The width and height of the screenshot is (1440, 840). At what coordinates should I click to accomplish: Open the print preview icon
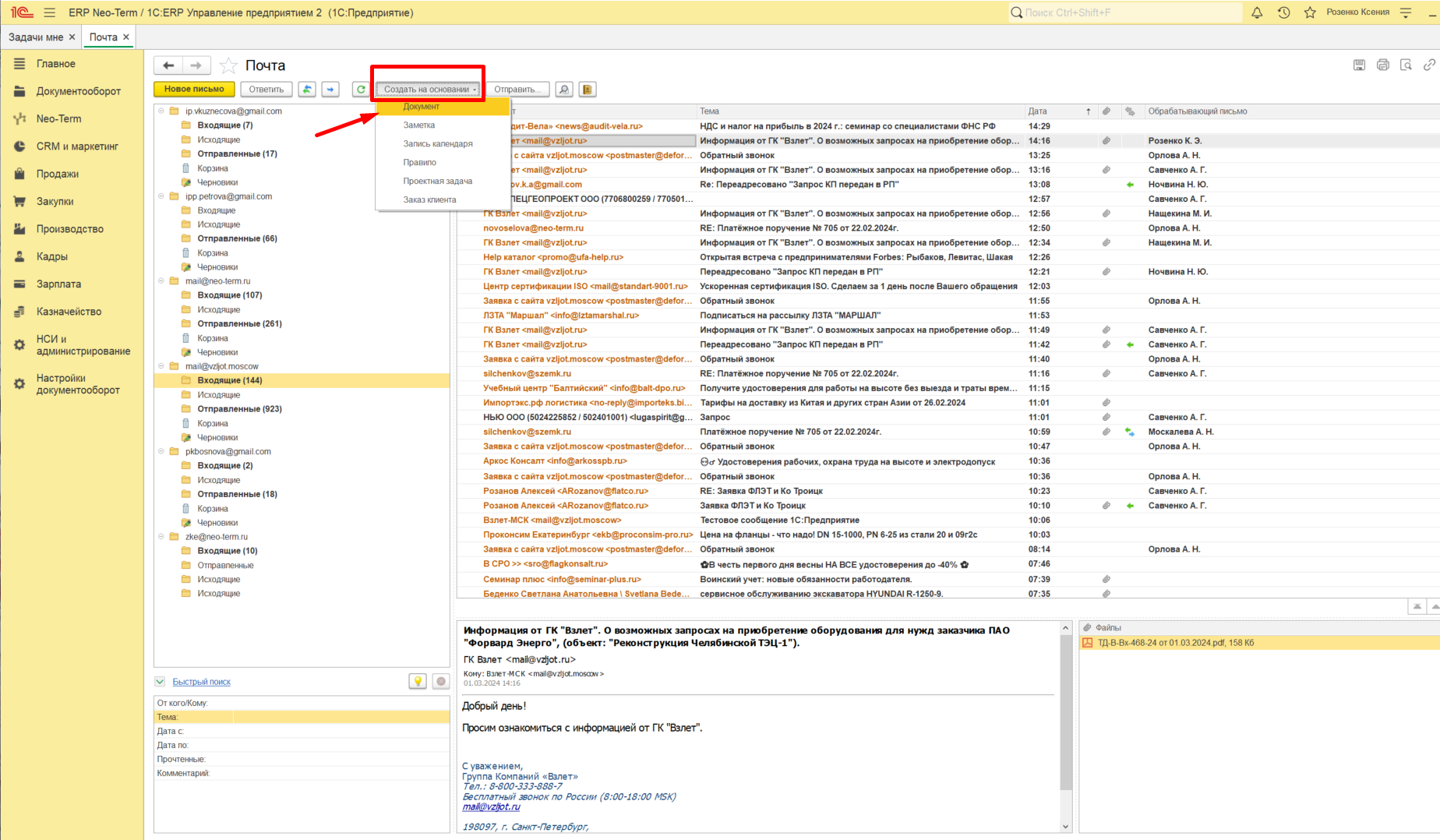[1406, 65]
